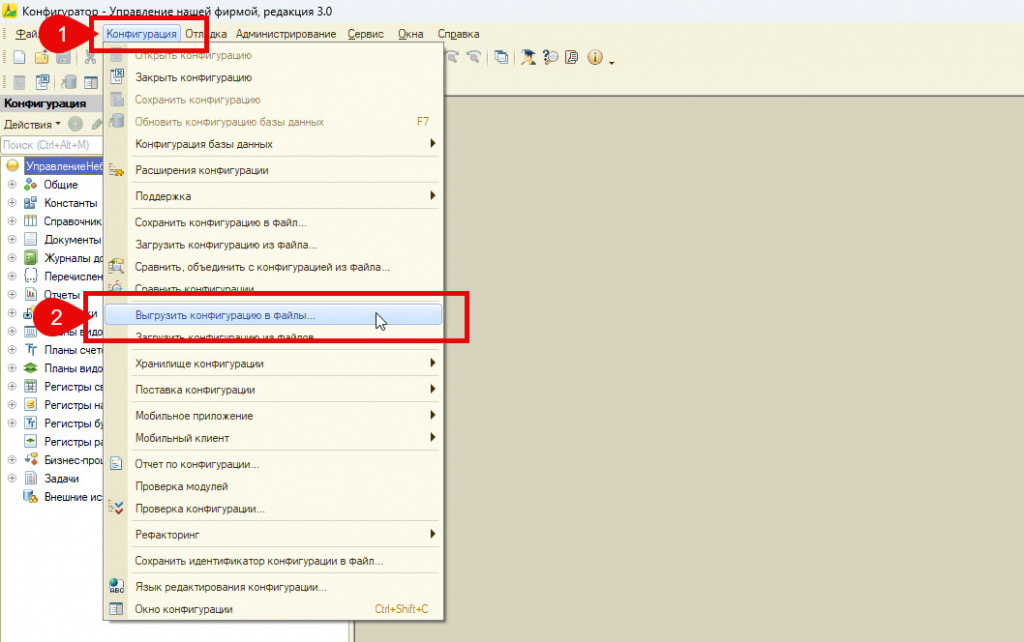1024x642 pixels.
Task: Open the Действия dropdown menu
Action: pos(32,124)
